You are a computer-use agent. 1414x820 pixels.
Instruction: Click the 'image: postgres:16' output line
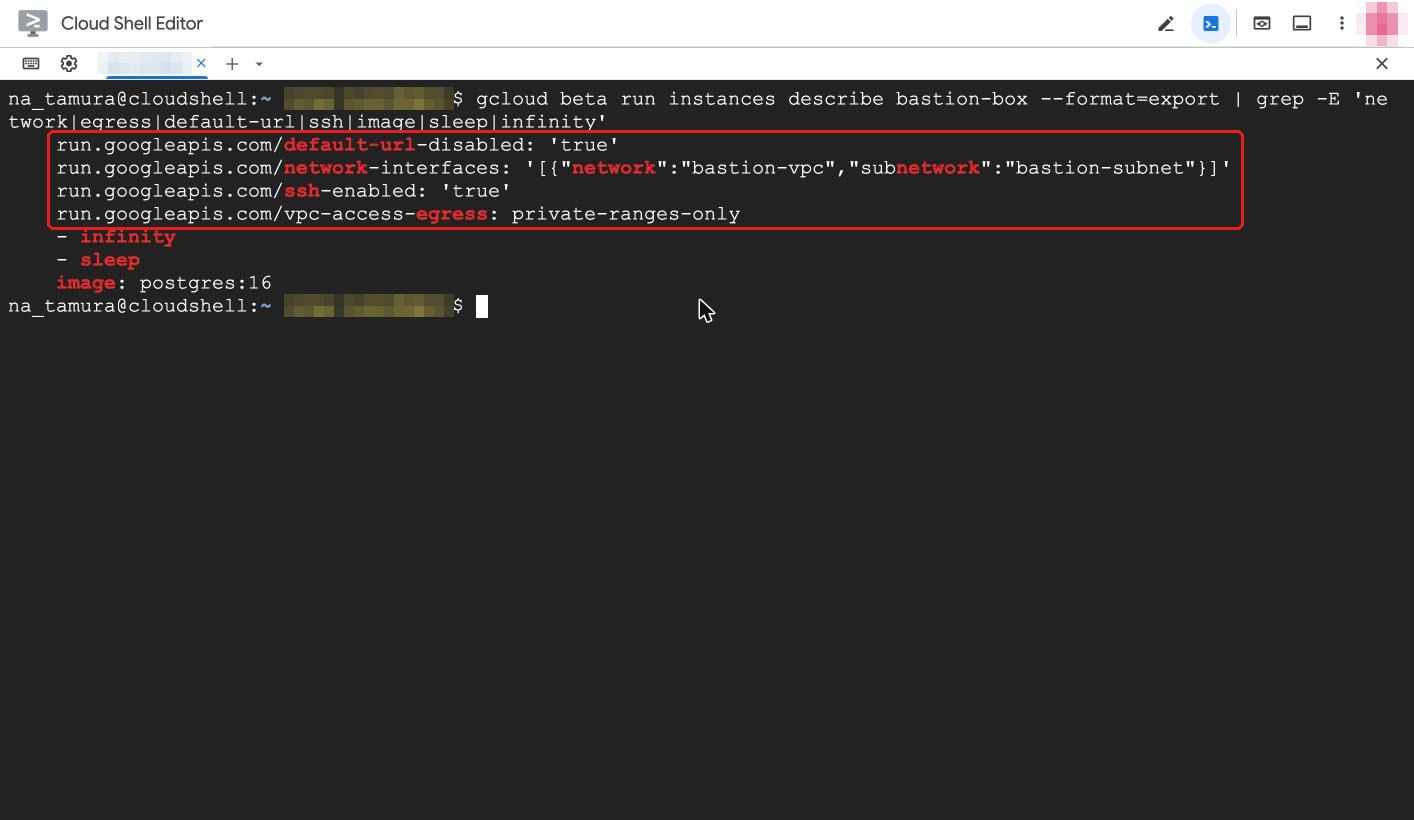[x=164, y=283]
